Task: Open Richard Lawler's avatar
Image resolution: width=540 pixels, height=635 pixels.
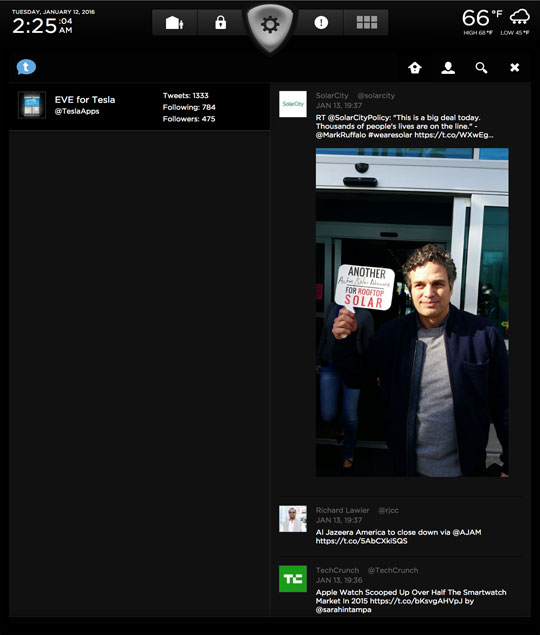Action: [x=293, y=519]
